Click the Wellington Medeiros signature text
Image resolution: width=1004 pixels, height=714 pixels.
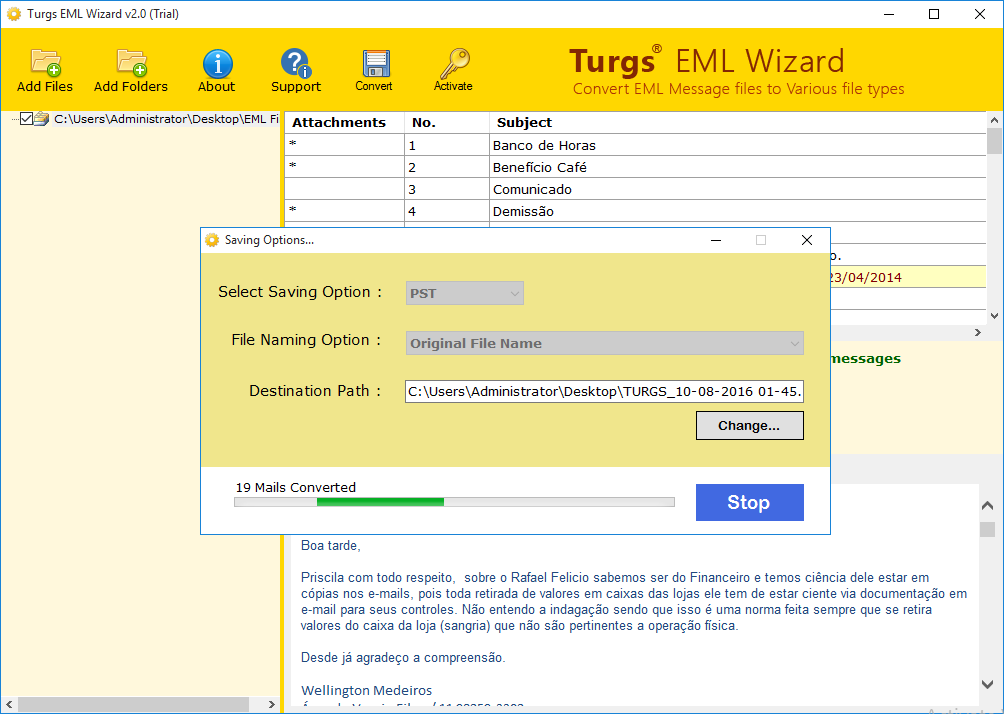click(x=366, y=690)
